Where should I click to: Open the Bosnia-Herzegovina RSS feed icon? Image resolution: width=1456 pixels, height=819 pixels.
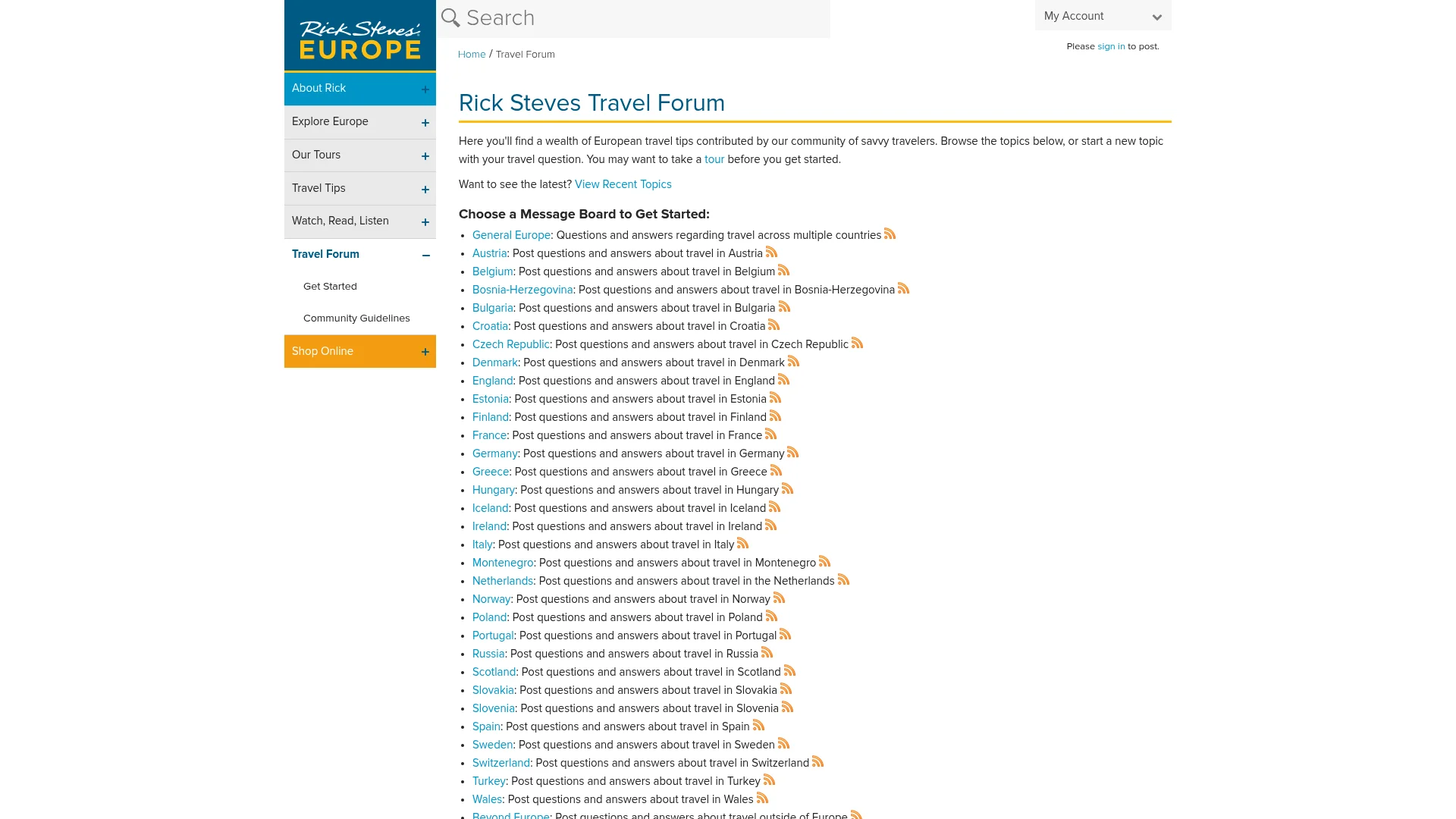tap(903, 288)
